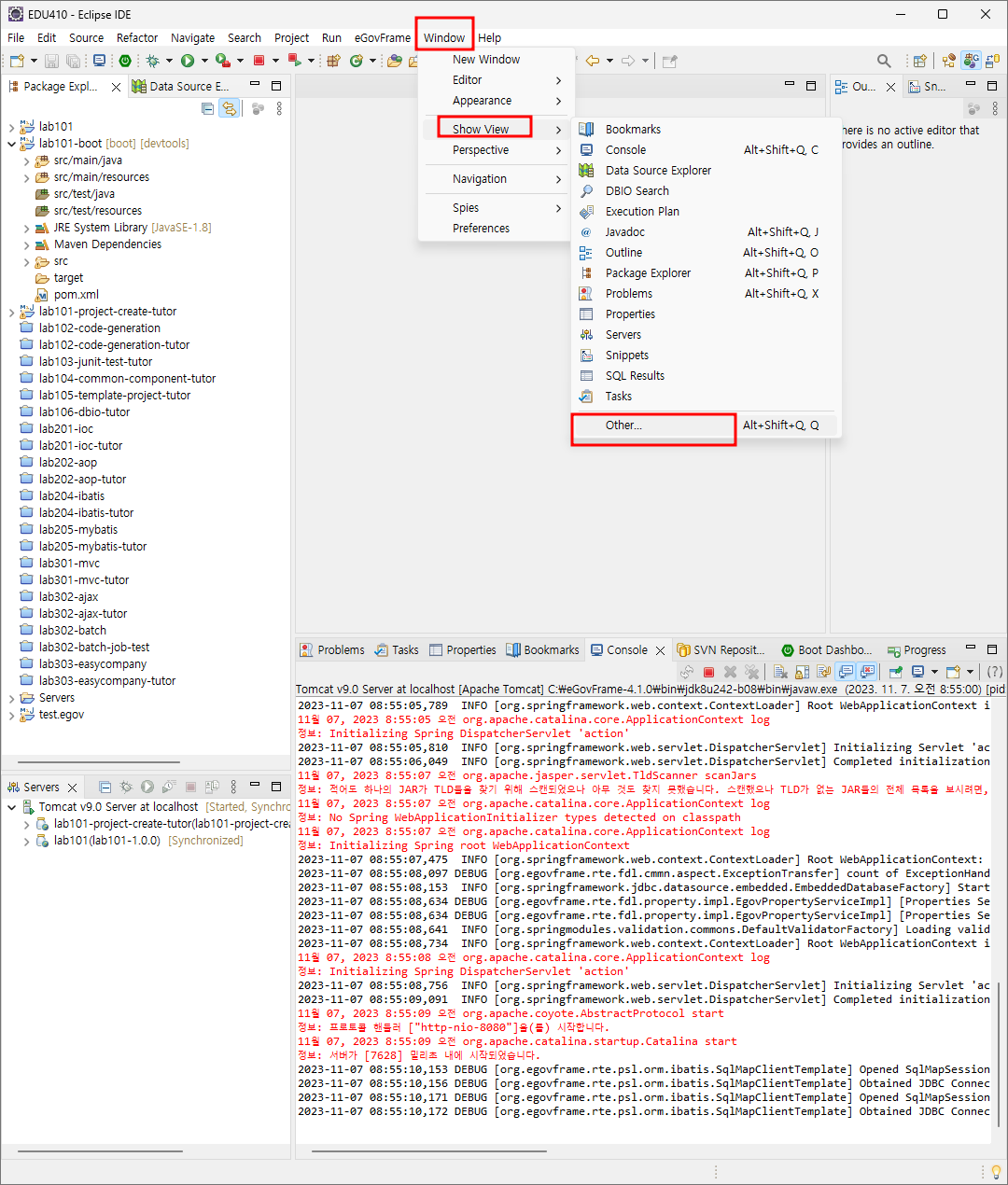This screenshot has width=1008, height=1185.
Task: Open Run button dropdown arrow
Action: tap(204, 61)
